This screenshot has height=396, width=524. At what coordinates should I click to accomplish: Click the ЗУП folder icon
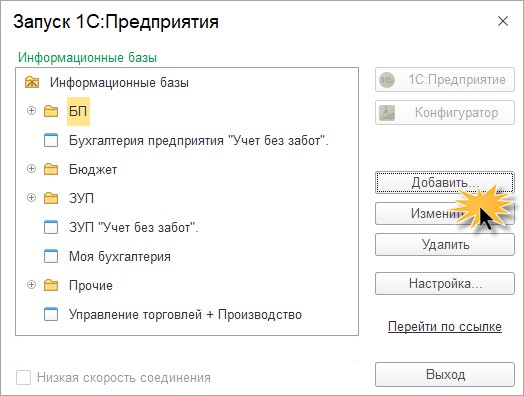pos(51,198)
